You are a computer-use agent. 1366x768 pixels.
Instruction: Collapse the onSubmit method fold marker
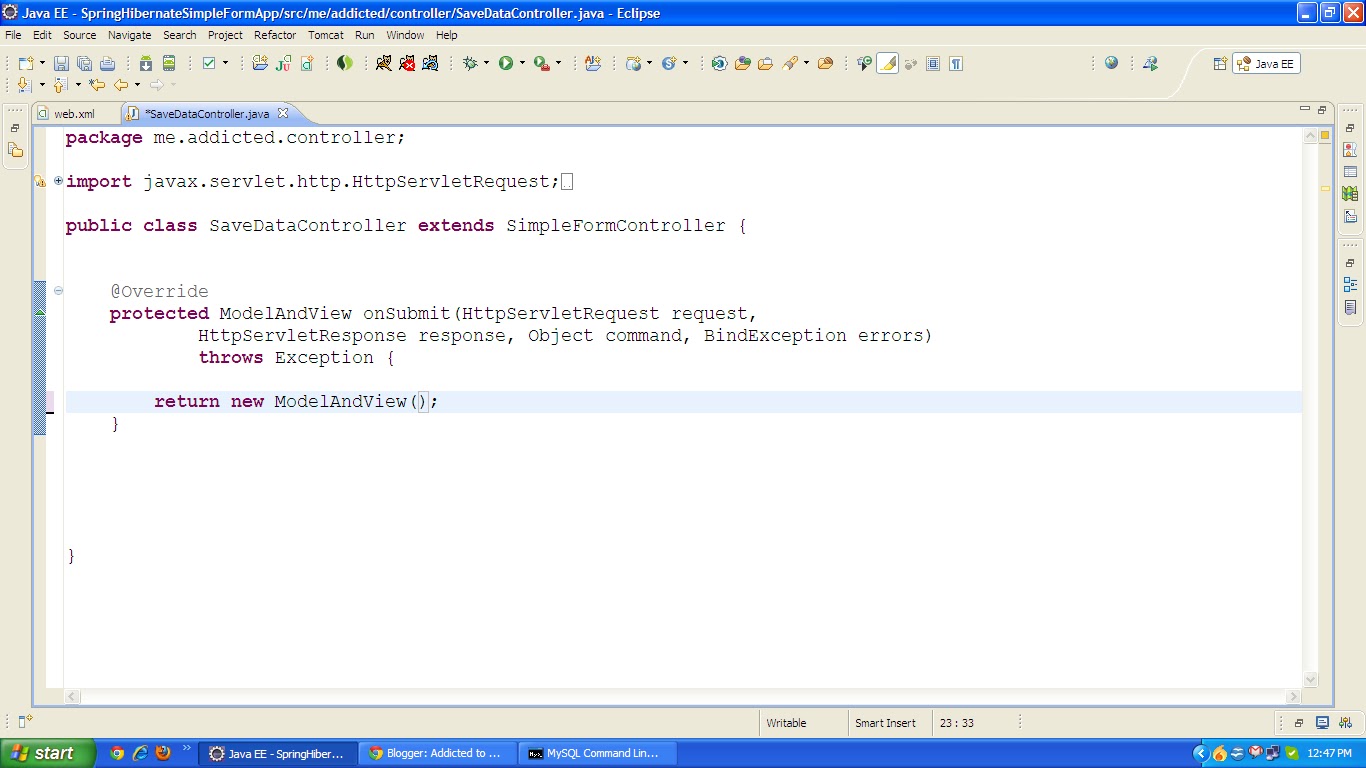tap(58, 291)
